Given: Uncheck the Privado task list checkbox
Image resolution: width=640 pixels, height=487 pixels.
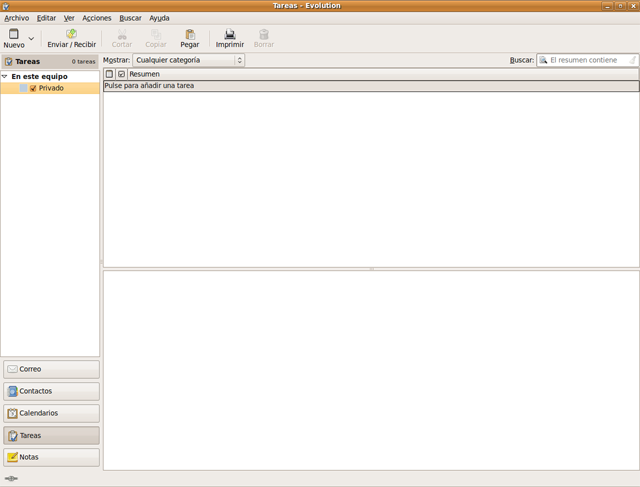Looking at the screenshot, I should coord(33,88).
